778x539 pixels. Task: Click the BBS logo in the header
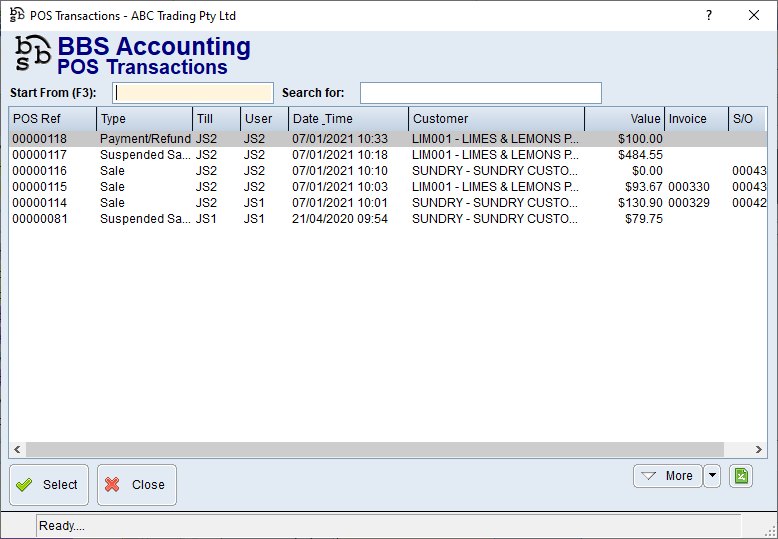[x=32, y=57]
